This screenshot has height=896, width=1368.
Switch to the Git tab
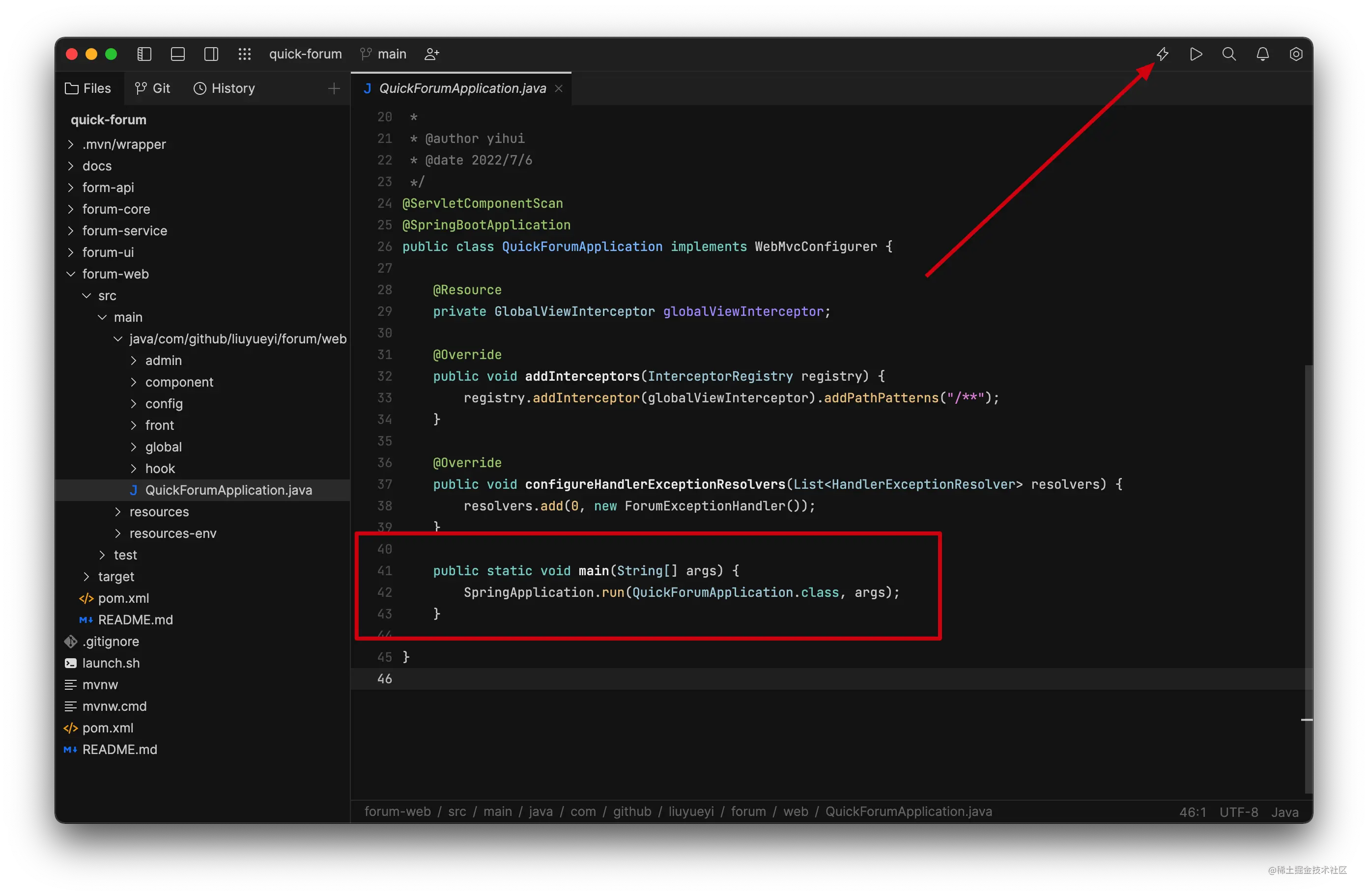(152, 88)
